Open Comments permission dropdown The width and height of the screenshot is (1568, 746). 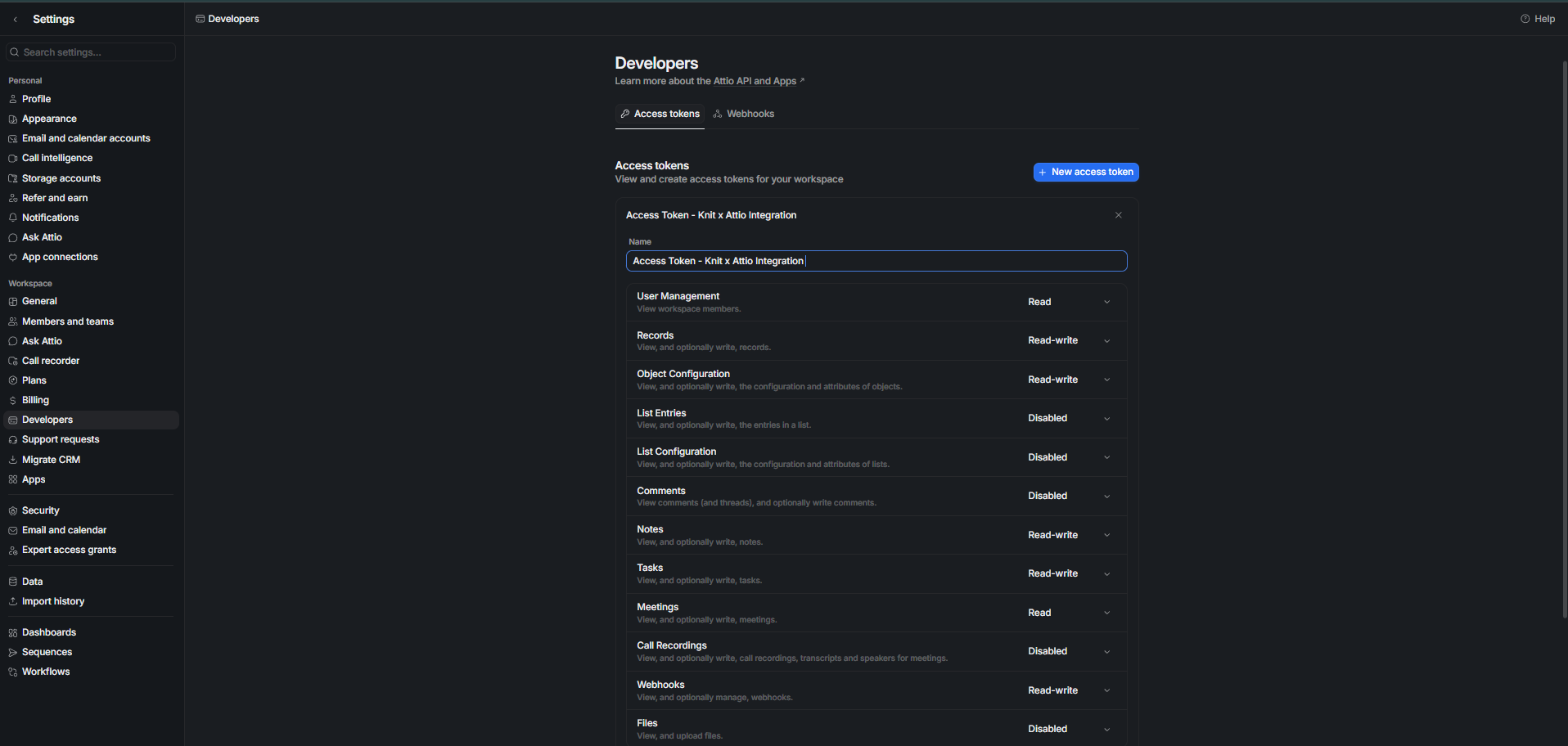coord(1069,496)
